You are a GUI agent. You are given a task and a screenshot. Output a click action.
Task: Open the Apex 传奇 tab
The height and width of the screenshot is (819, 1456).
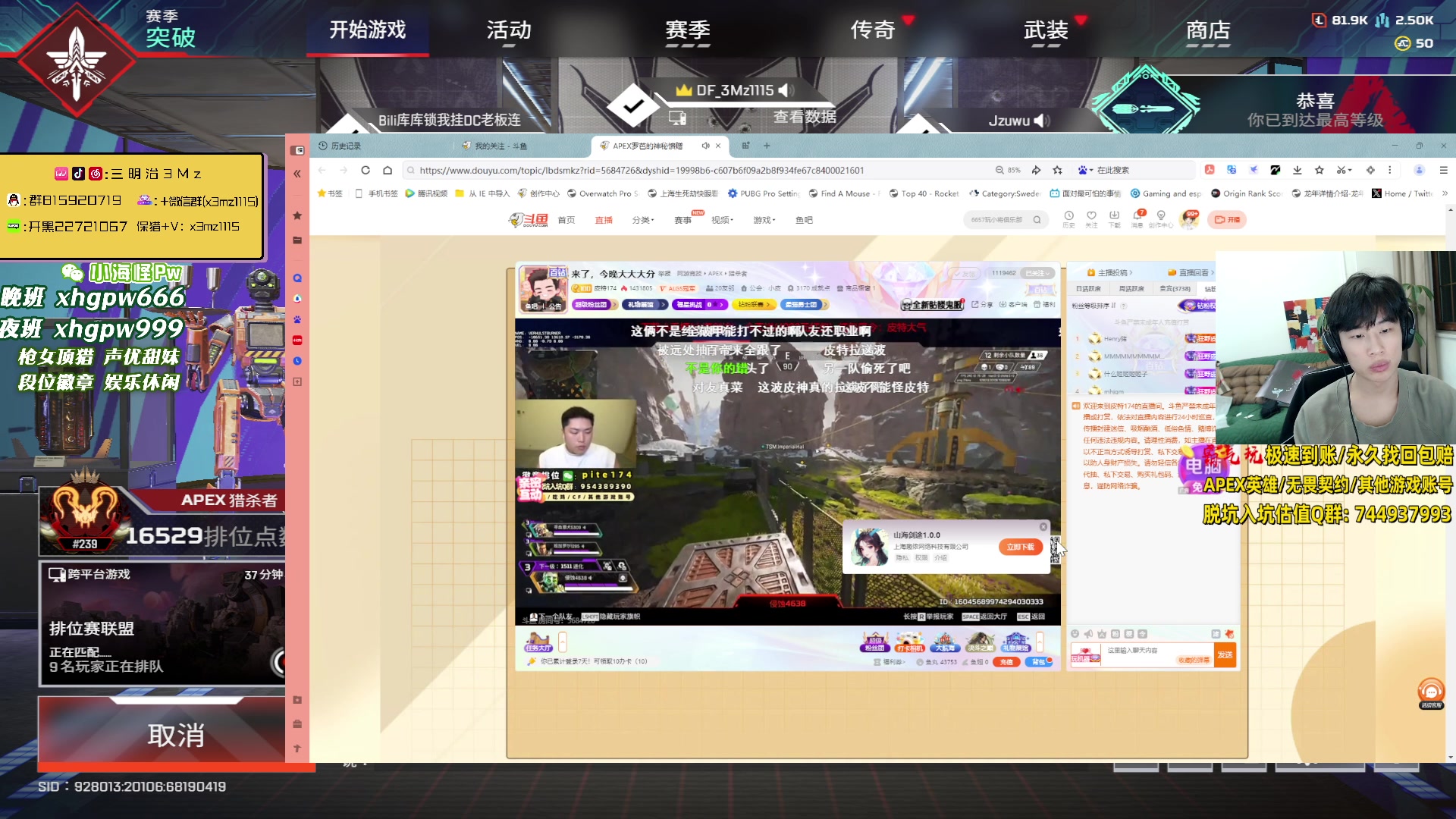[873, 30]
